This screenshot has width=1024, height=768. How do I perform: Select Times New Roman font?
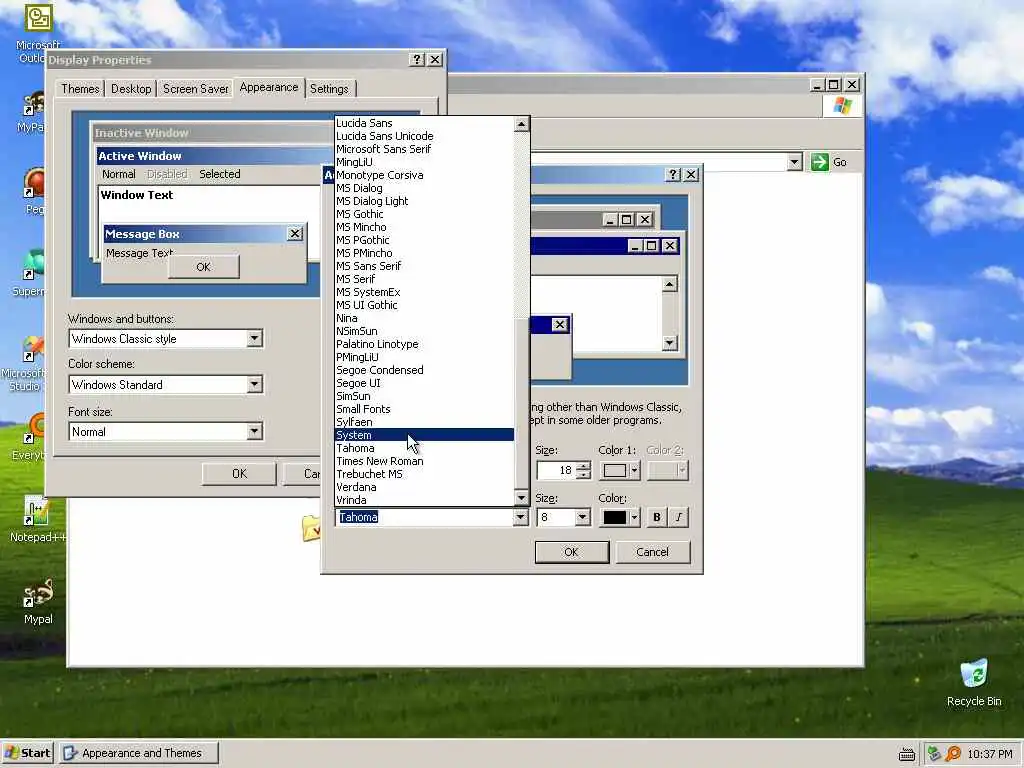pyautogui.click(x=424, y=461)
